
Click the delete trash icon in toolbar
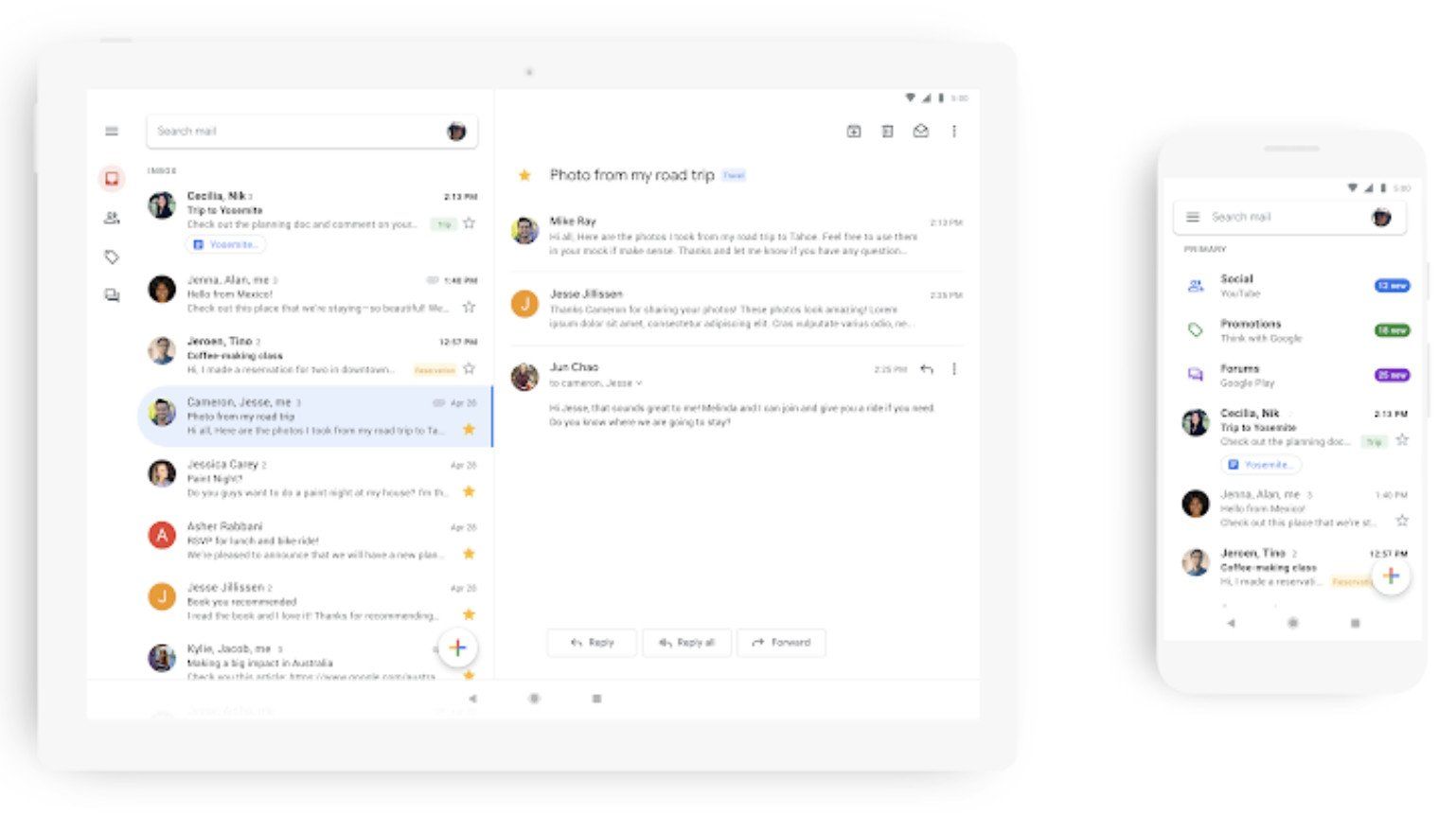887,132
